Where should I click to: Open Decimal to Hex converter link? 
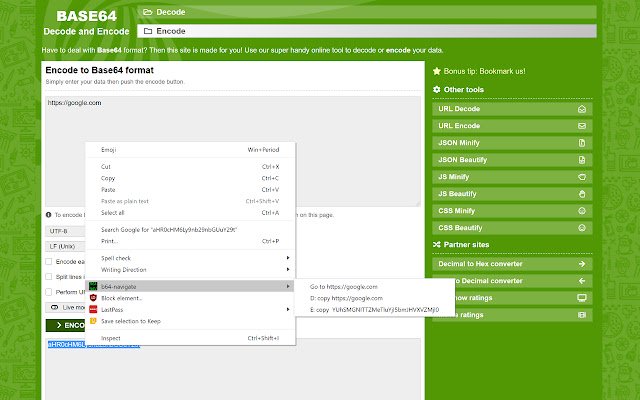[512, 264]
